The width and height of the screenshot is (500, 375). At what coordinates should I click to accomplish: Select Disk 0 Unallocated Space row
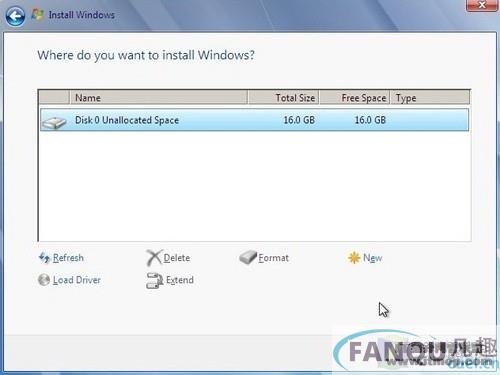pos(254,120)
